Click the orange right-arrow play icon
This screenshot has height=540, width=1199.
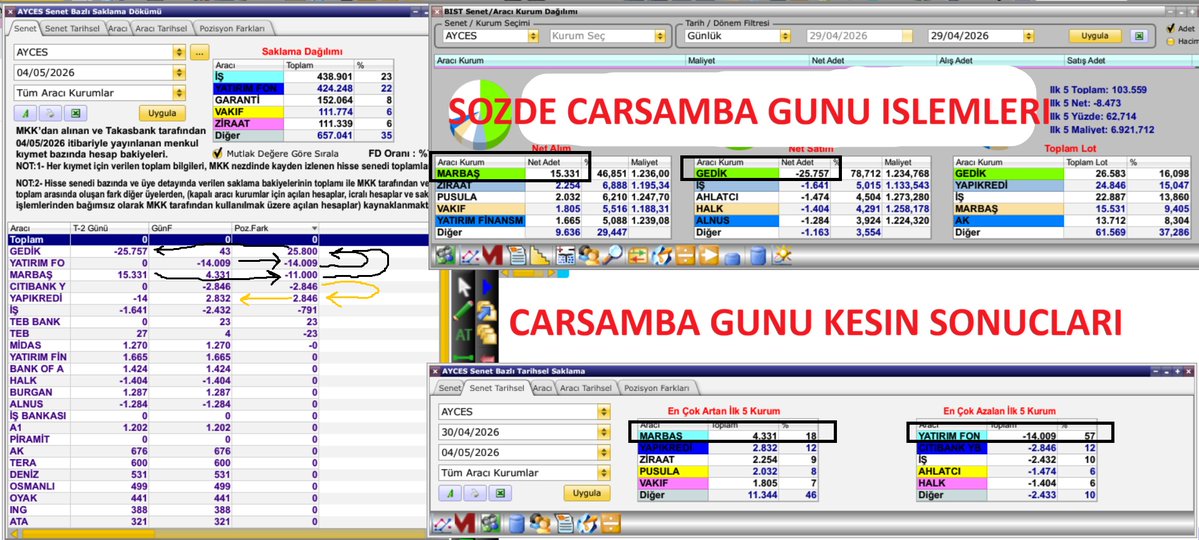pyautogui.click(x=709, y=255)
